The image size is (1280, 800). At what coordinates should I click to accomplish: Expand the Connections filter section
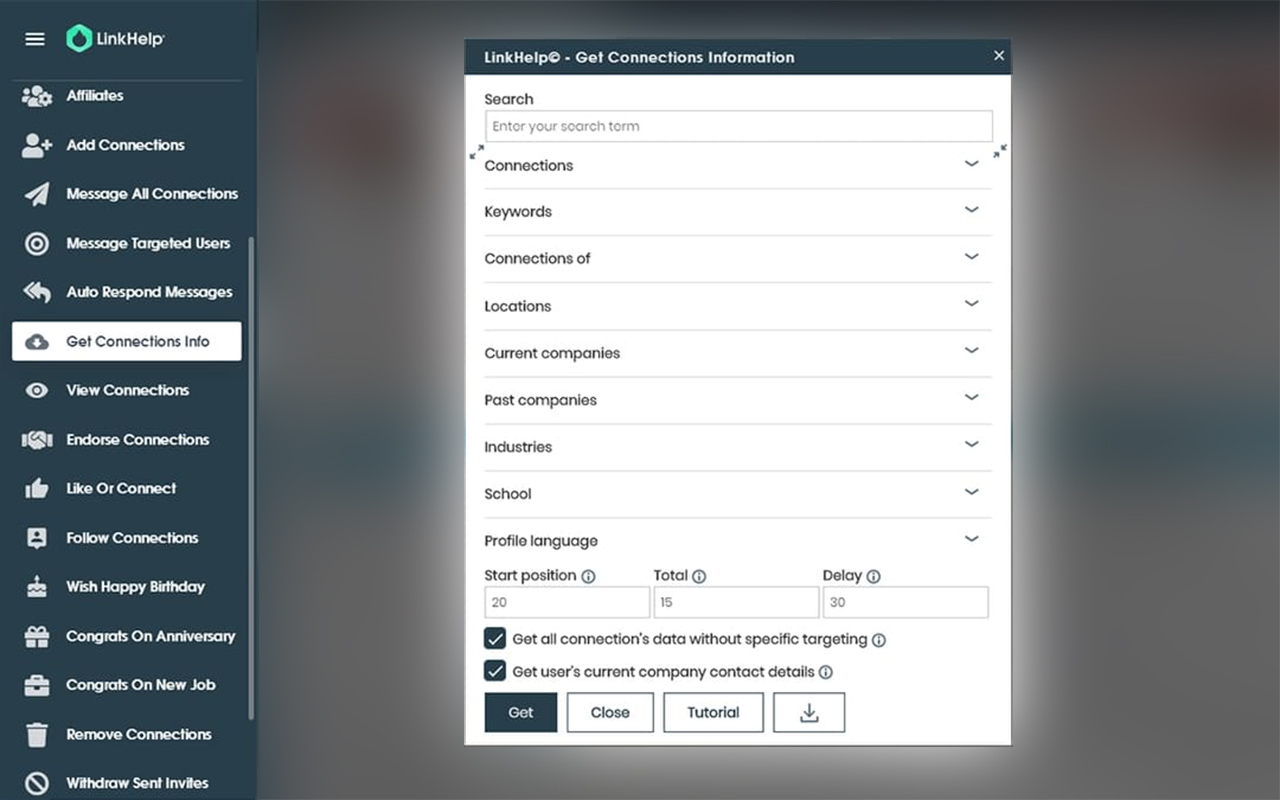(x=738, y=165)
